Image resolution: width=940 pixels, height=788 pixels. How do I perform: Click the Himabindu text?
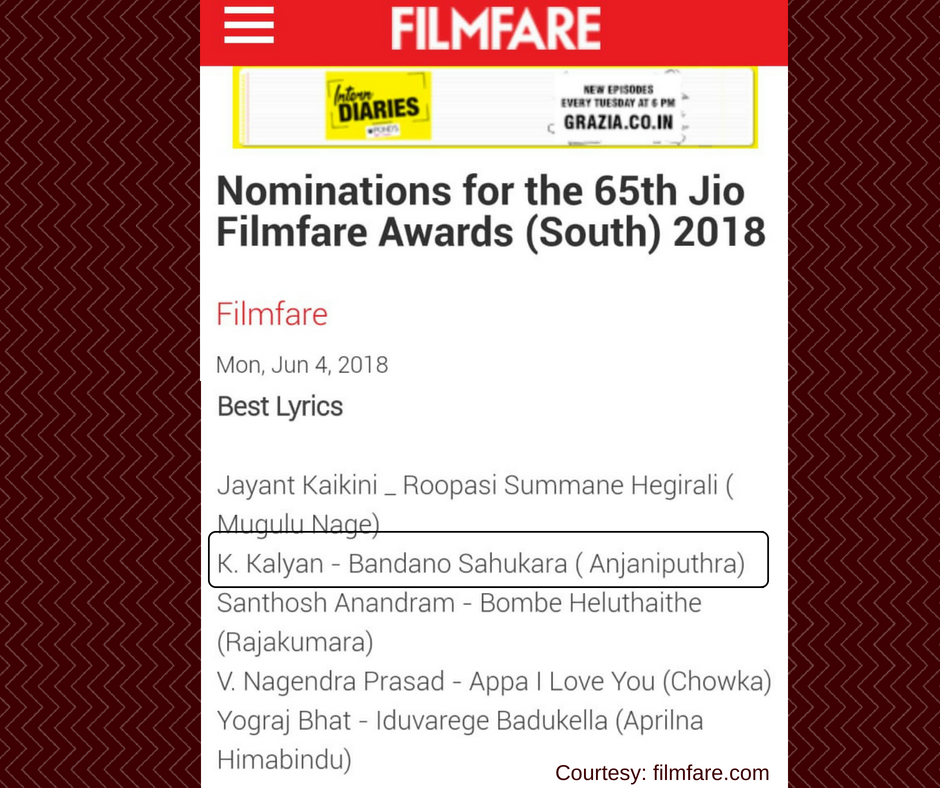[x=284, y=760]
